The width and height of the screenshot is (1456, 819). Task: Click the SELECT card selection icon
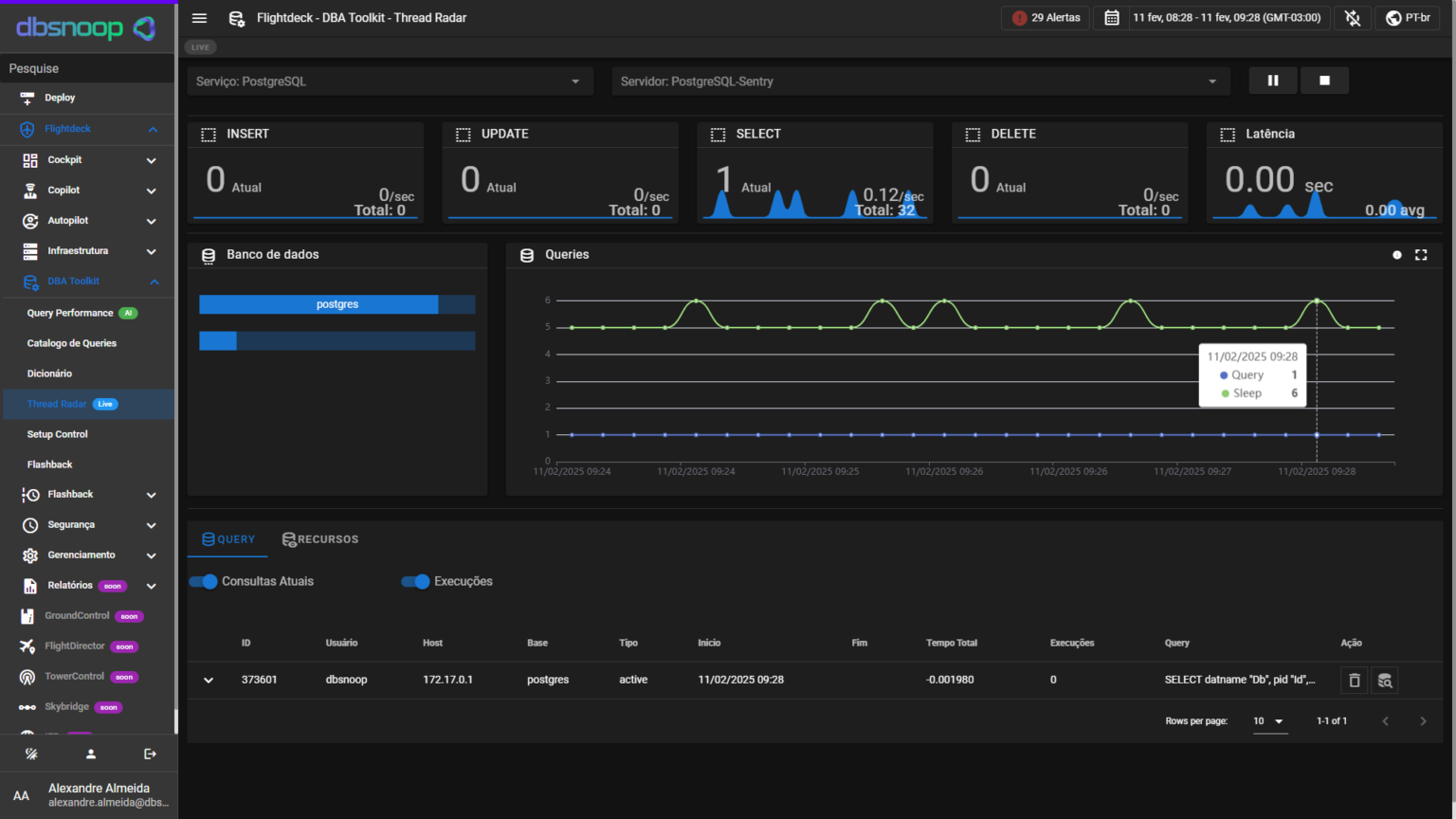[x=718, y=135]
